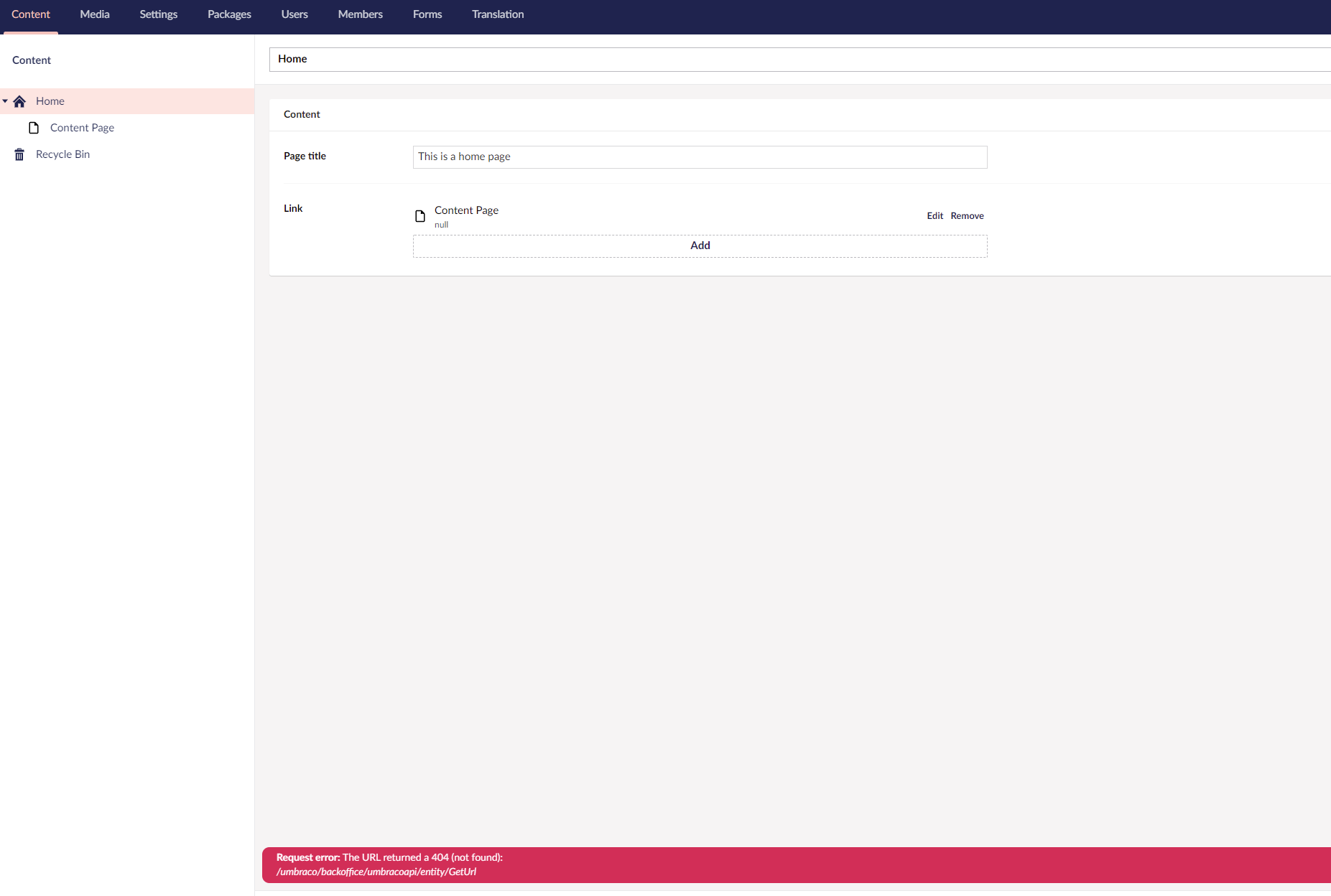Edit the Content Page link
This screenshot has height=896, width=1331.
click(x=935, y=215)
